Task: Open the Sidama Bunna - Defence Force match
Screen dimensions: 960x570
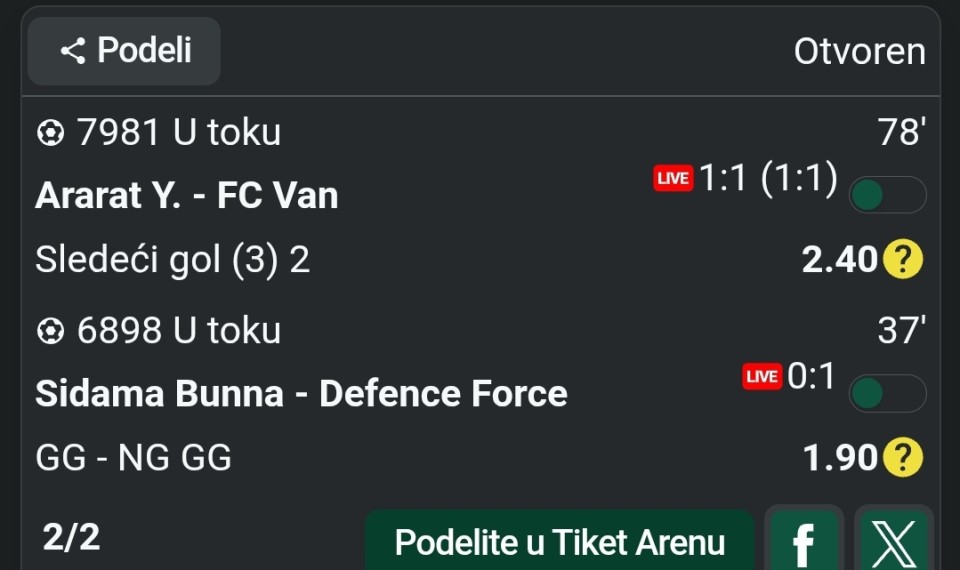Action: (301, 393)
